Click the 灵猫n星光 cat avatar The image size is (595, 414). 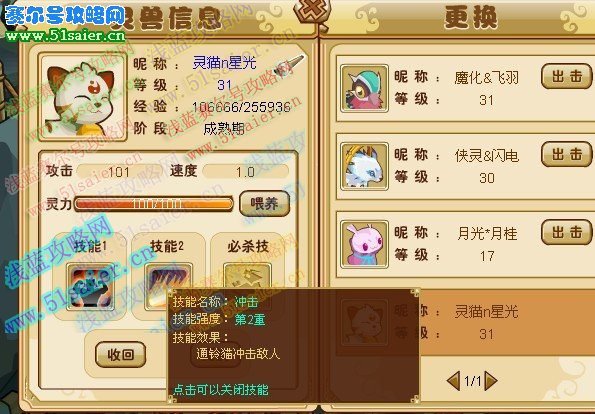pyautogui.click(x=83, y=97)
